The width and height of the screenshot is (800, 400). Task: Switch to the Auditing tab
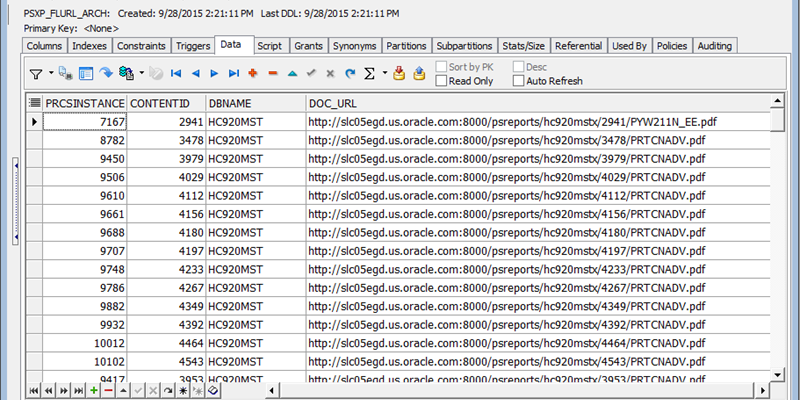click(x=715, y=46)
